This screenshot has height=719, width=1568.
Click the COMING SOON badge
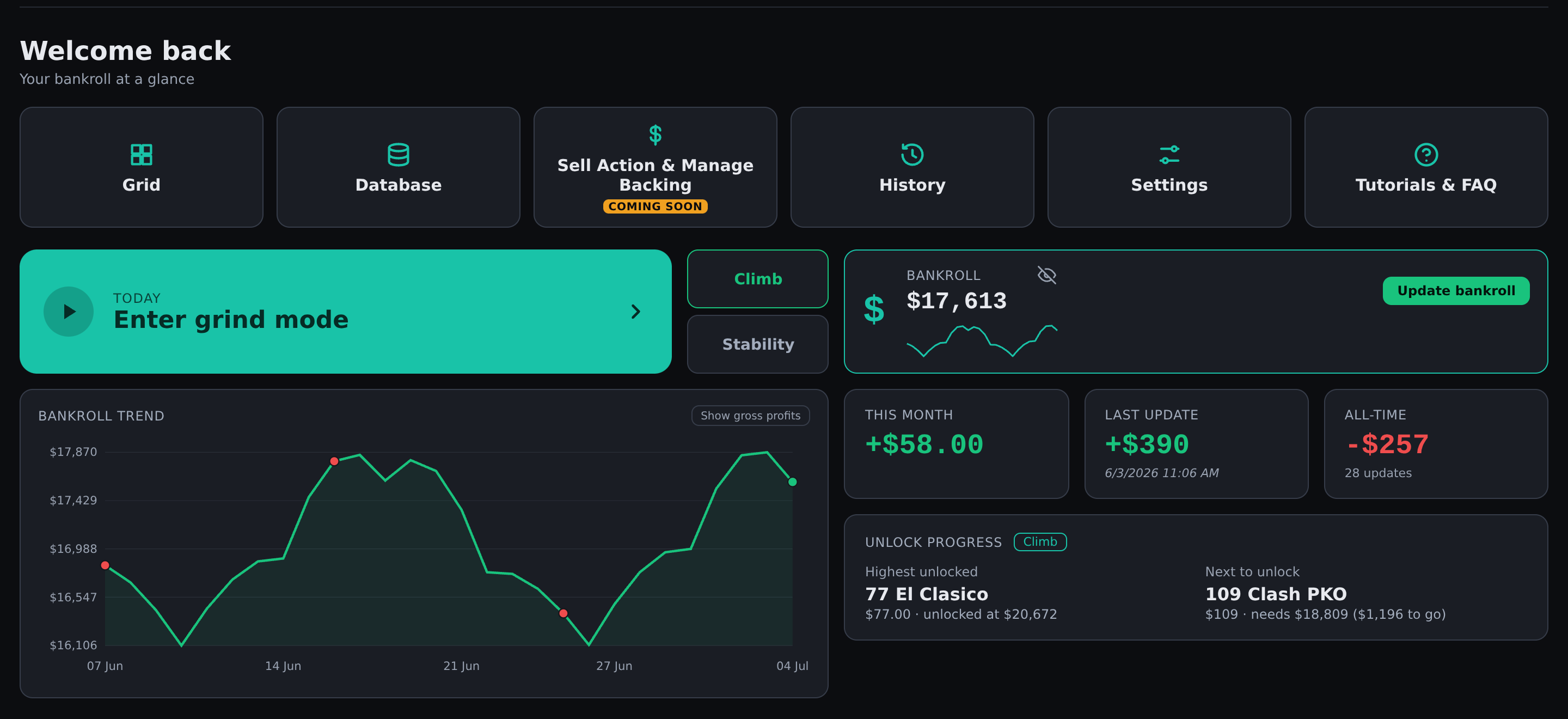655,206
